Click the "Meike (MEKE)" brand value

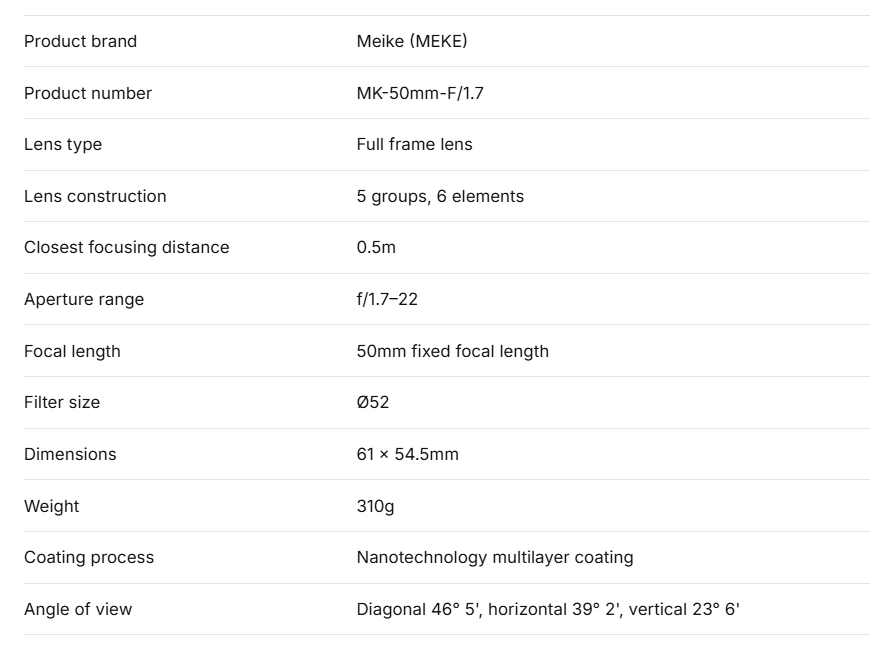[412, 41]
